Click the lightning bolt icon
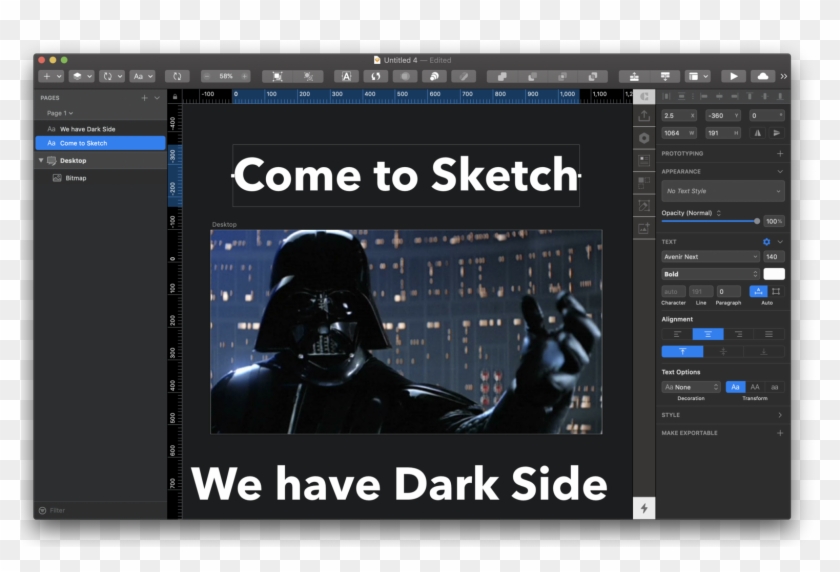 tap(644, 508)
